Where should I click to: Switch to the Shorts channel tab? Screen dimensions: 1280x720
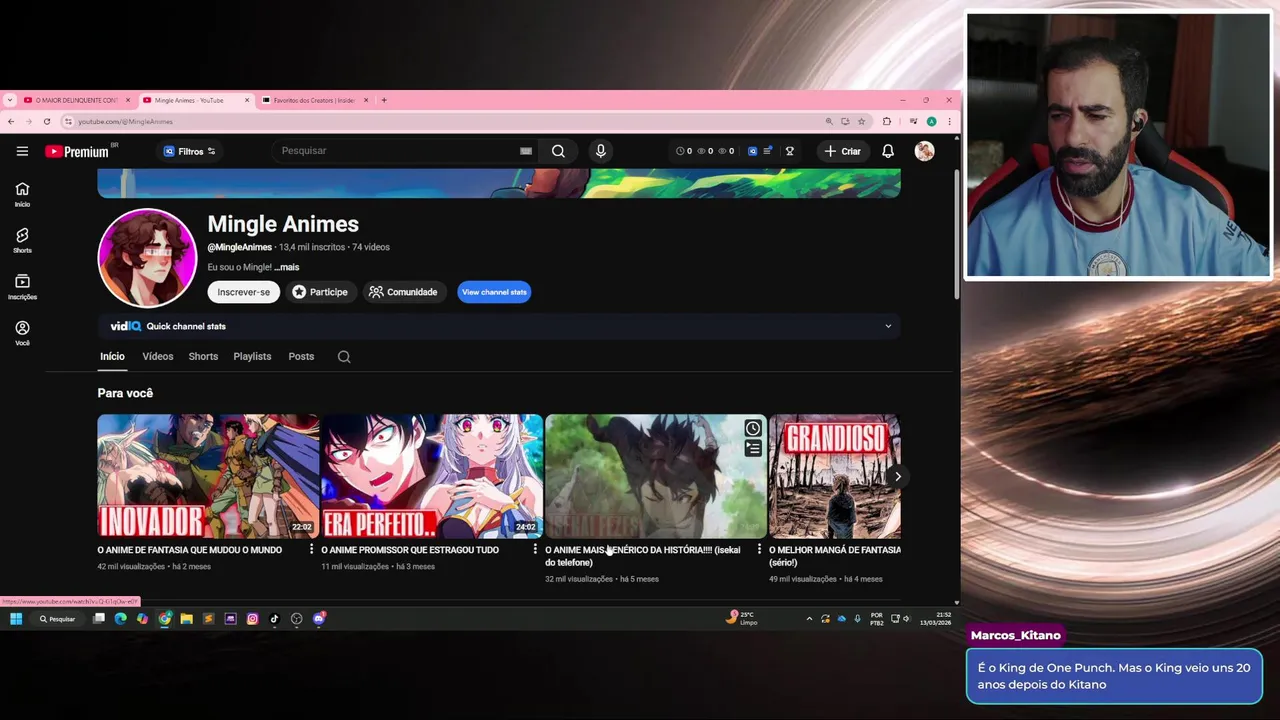point(203,356)
